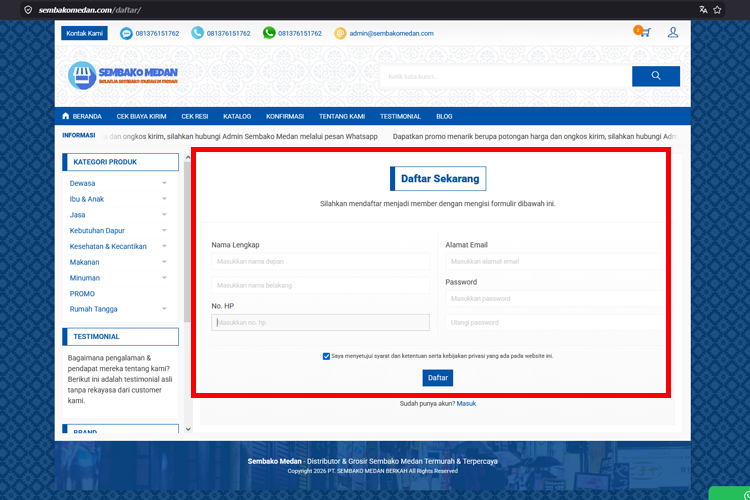Viewport: 750px width, 500px height.
Task: Expand the Kebutuhan Dapur category arrow
Action: [164, 230]
